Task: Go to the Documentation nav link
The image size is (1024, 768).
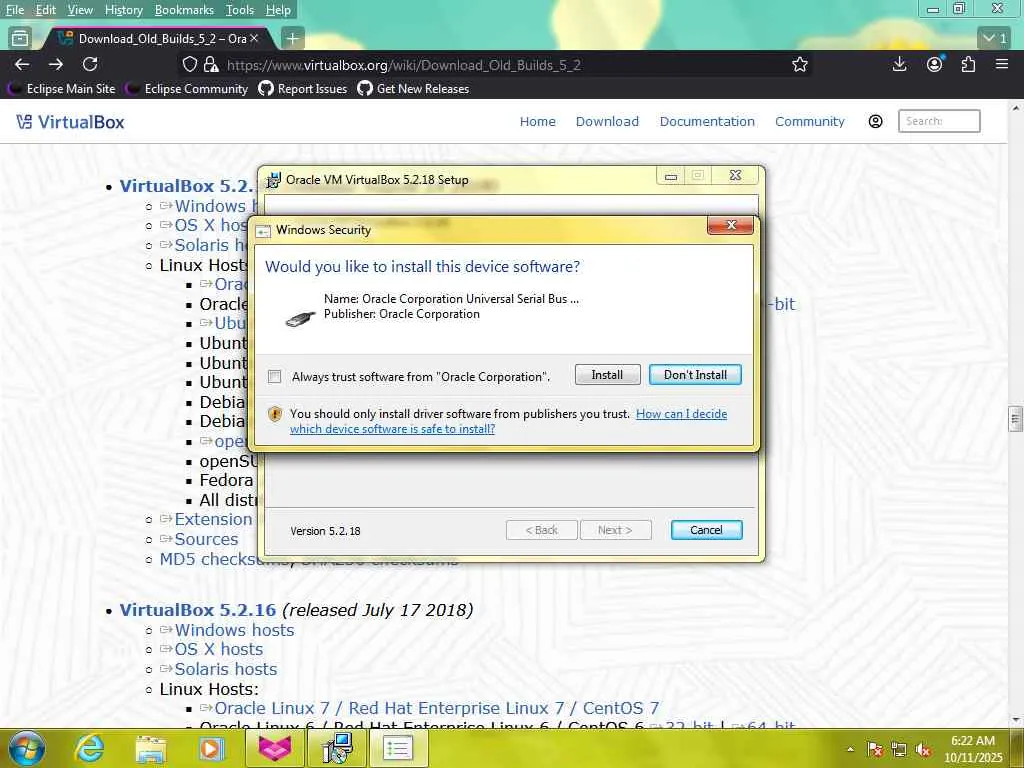Action: [x=707, y=121]
